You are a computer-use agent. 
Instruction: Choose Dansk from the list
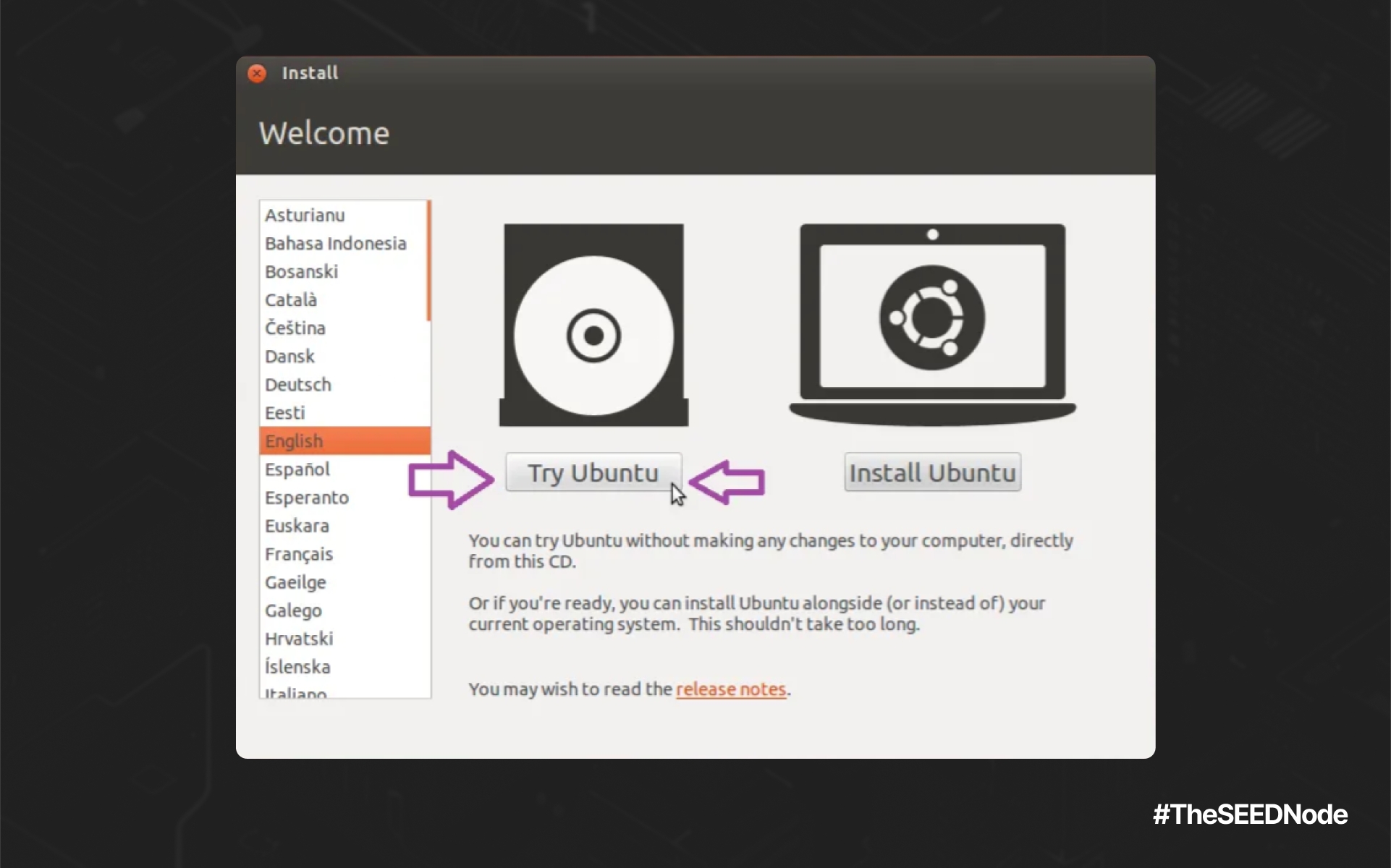pos(289,357)
